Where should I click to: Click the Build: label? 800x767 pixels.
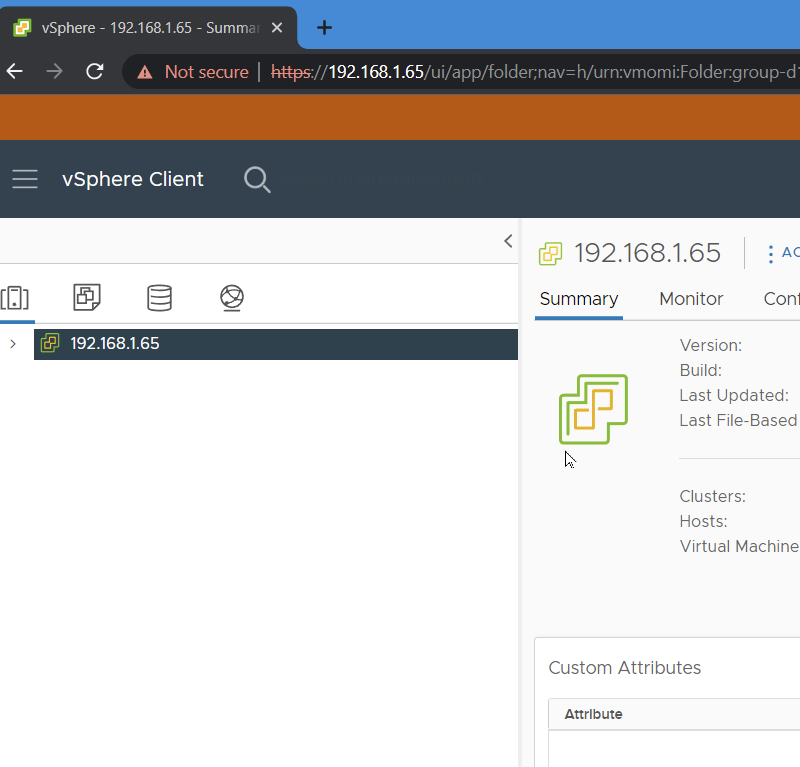[701, 370]
